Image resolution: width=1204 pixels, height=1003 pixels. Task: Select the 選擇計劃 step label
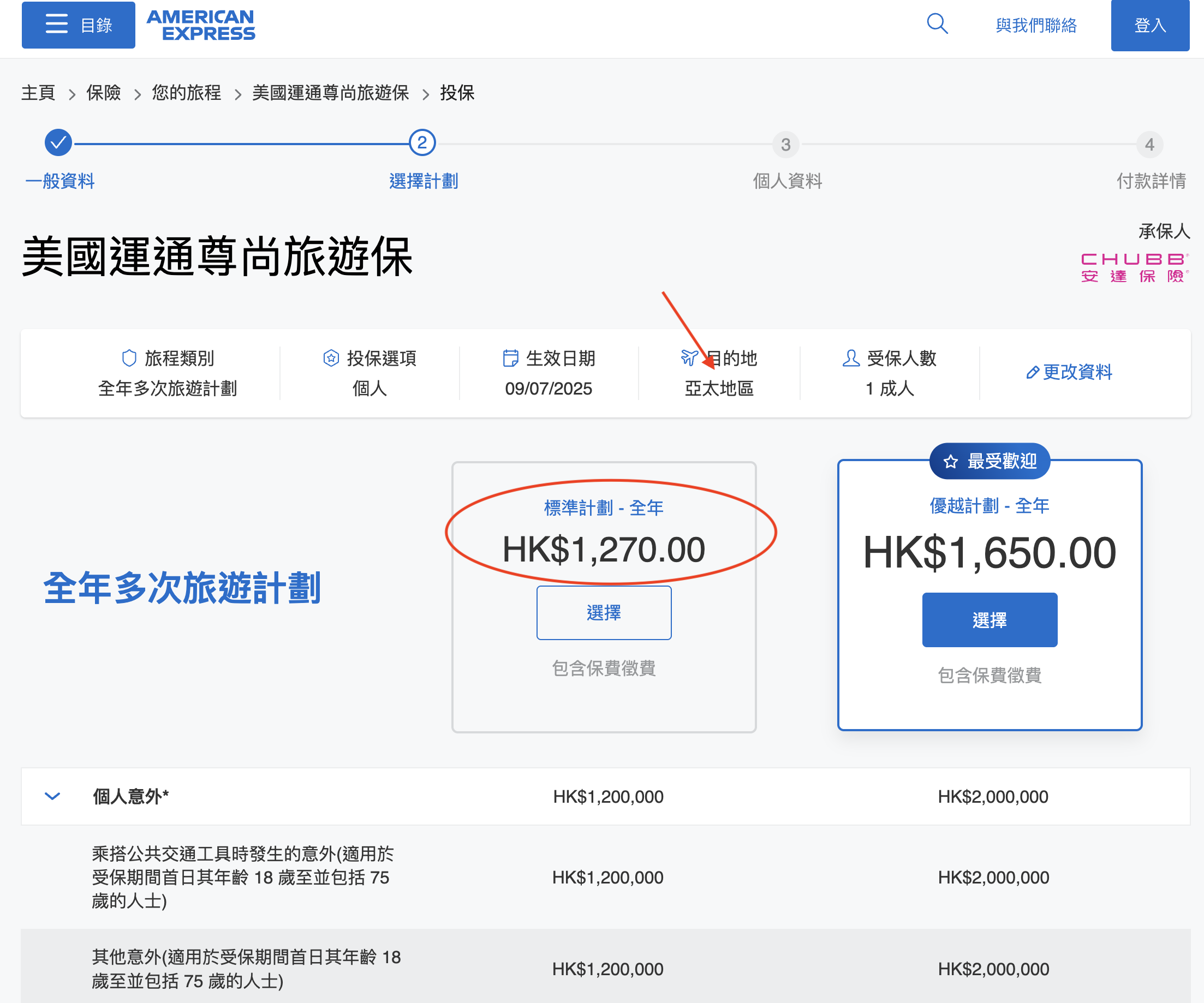[424, 181]
